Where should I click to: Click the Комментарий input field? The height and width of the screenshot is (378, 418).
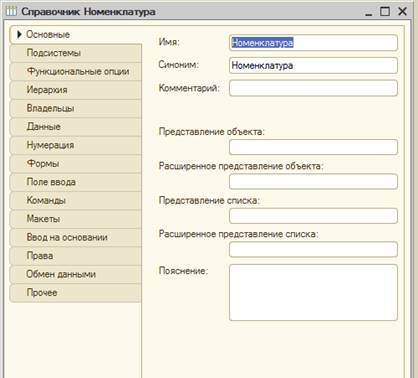[313, 88]
